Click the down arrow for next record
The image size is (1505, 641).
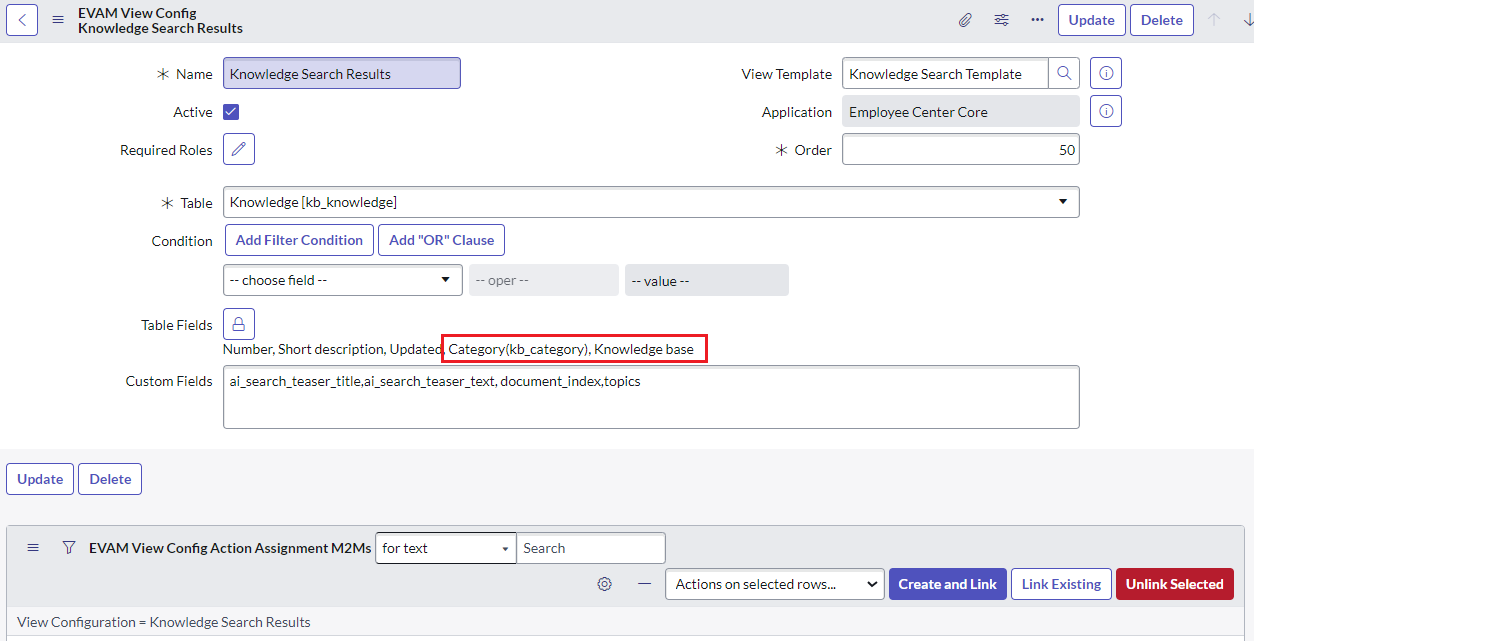pyautogui.click(x=1248, y=19)
